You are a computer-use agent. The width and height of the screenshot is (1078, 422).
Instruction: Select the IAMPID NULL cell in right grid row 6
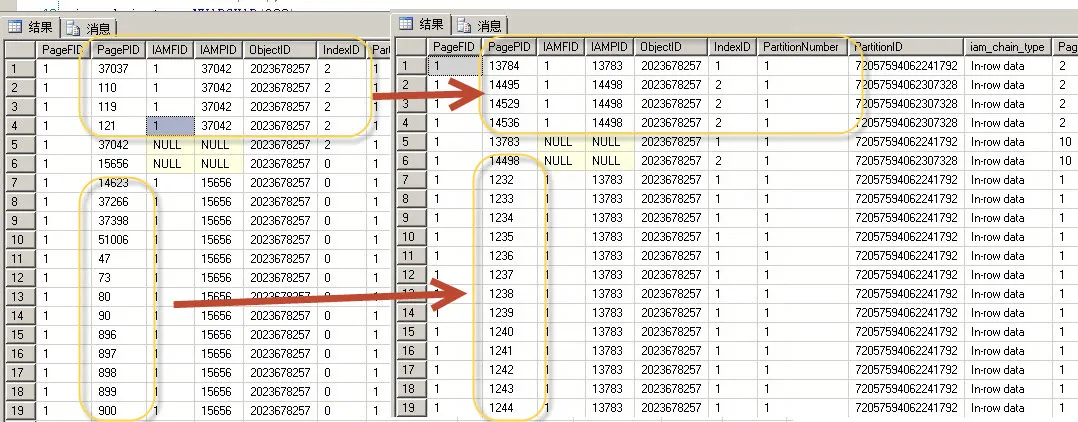point(610,160)
